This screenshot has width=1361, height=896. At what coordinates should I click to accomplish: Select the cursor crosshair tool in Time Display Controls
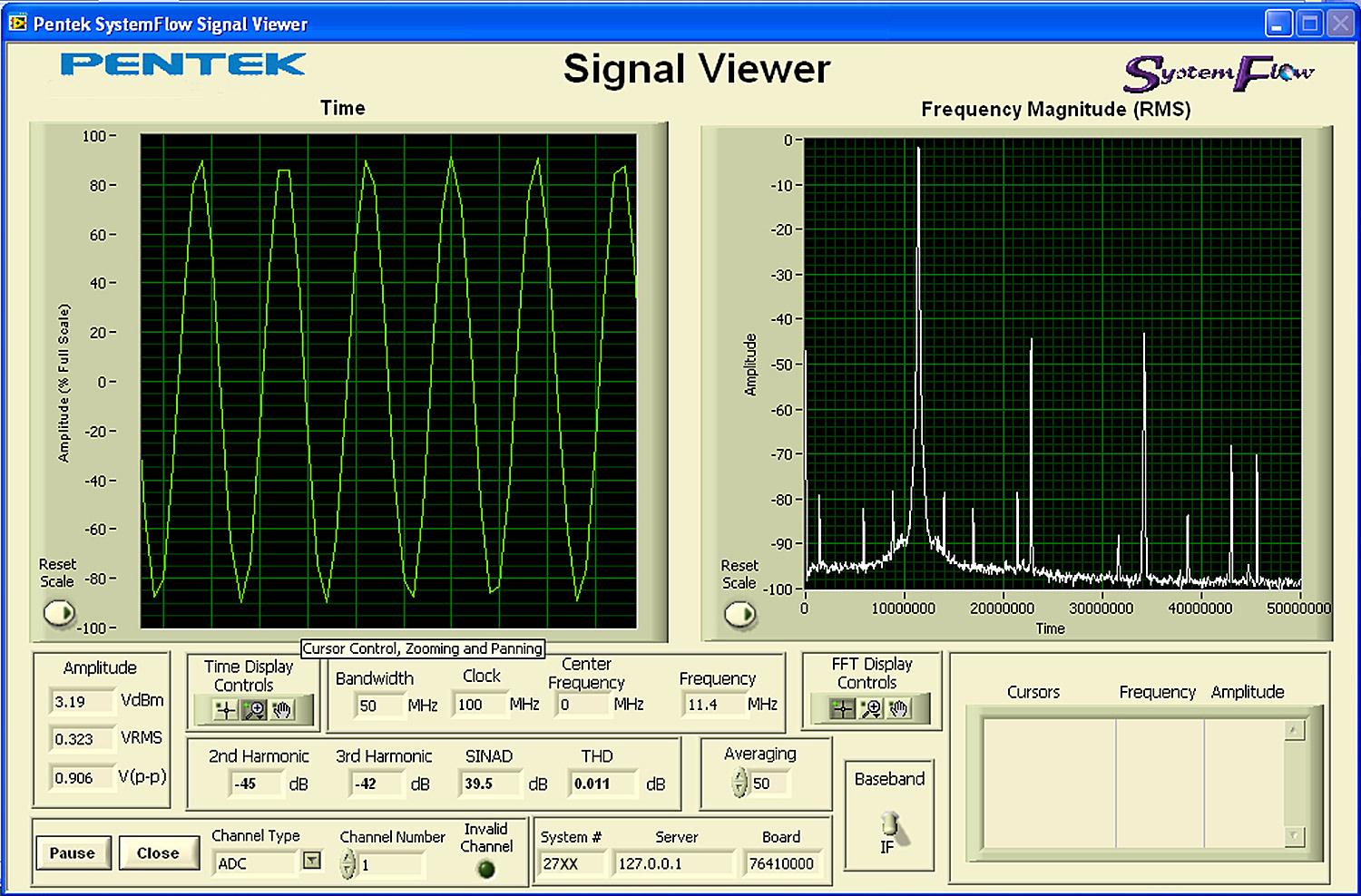[226, 710]
